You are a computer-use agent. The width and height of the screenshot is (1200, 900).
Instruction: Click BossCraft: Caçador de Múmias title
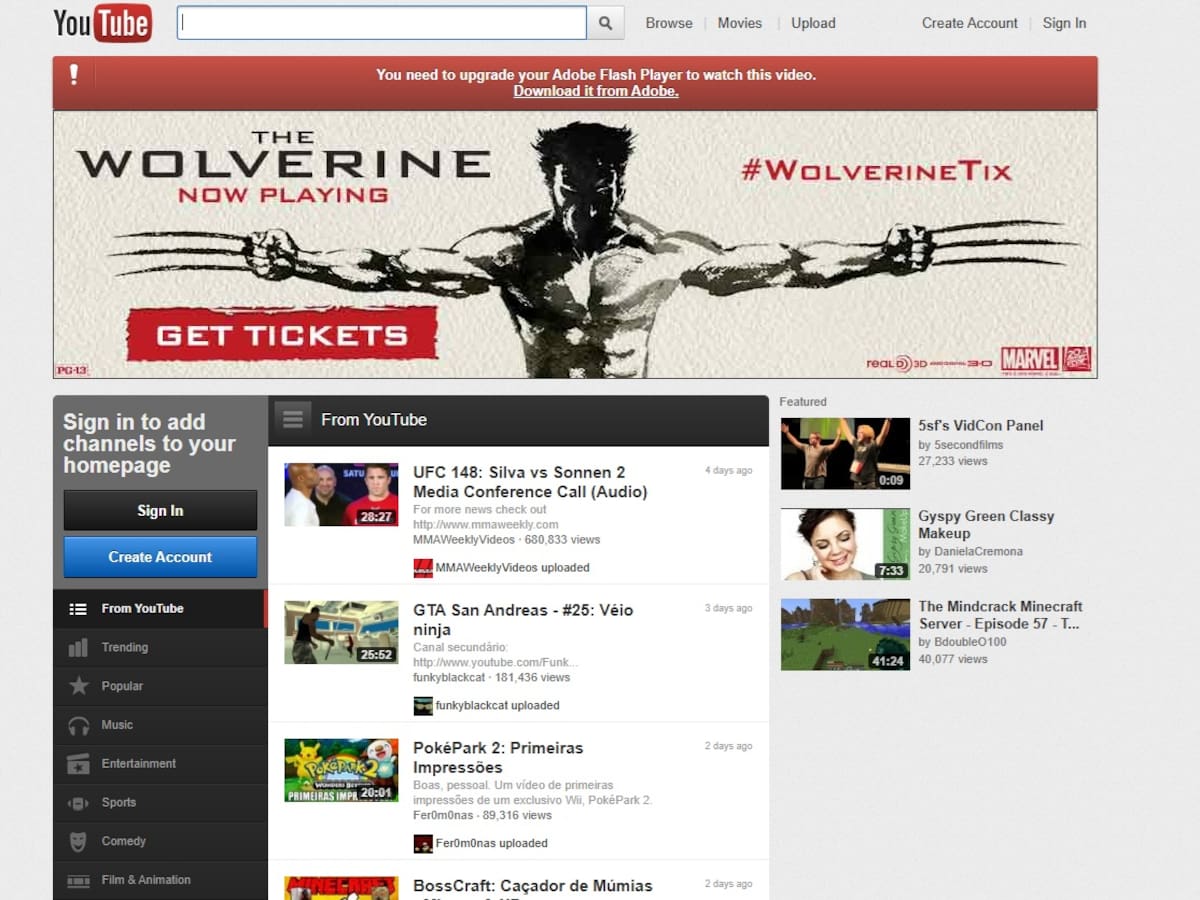tap(533, 888)
